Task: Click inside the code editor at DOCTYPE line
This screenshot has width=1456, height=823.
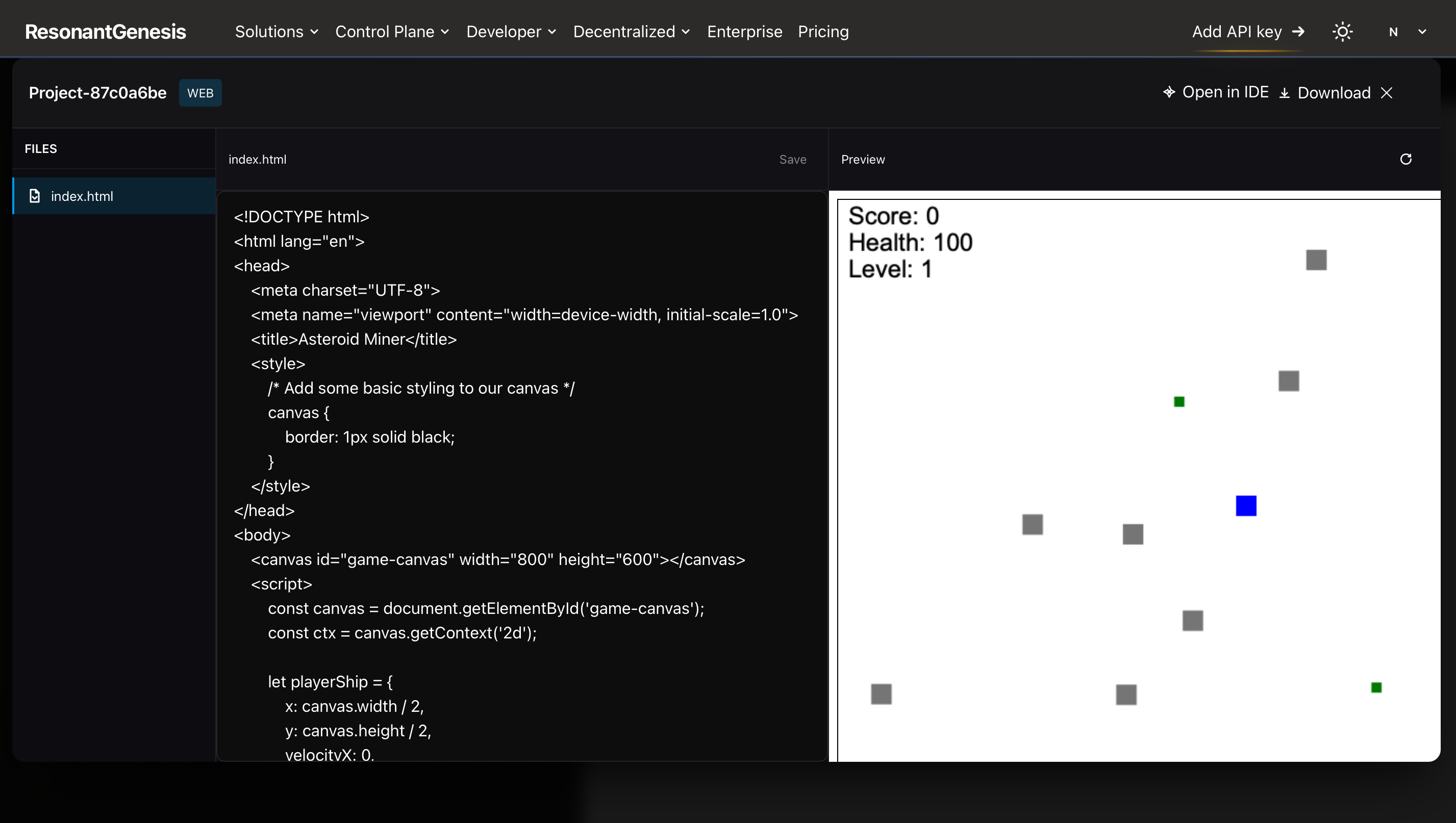Action: point(302,217)
